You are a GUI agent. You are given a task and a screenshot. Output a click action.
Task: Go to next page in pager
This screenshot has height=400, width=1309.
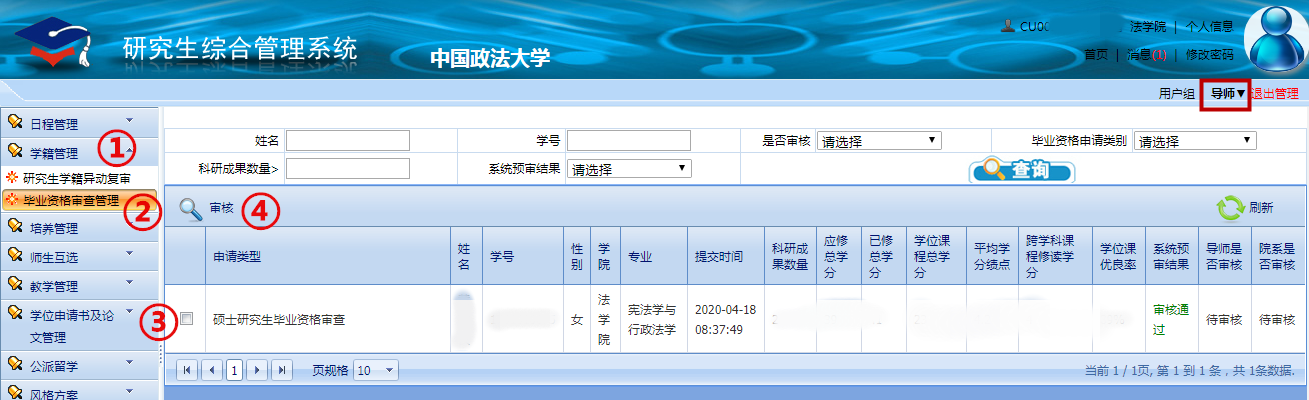click(x=257, y=370)
